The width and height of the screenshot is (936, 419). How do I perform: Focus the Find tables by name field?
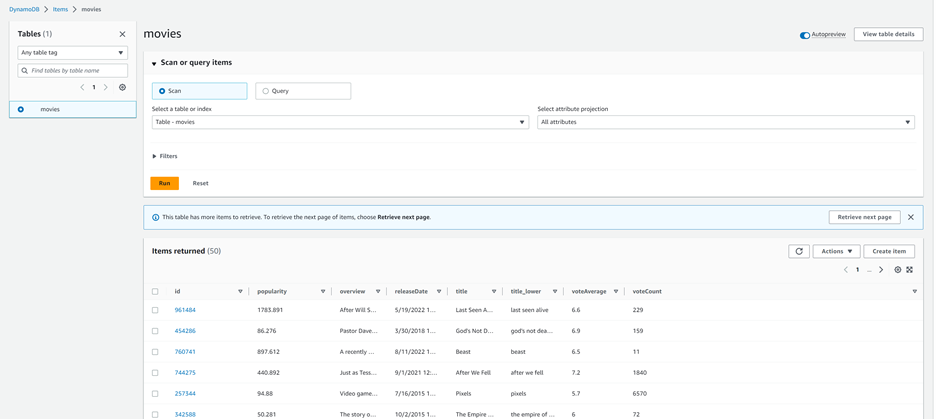click(x=72, y=70)
